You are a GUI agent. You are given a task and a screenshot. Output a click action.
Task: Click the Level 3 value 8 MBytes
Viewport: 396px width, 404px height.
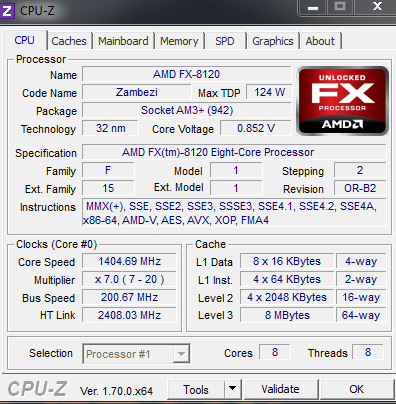tap(287, 315)
